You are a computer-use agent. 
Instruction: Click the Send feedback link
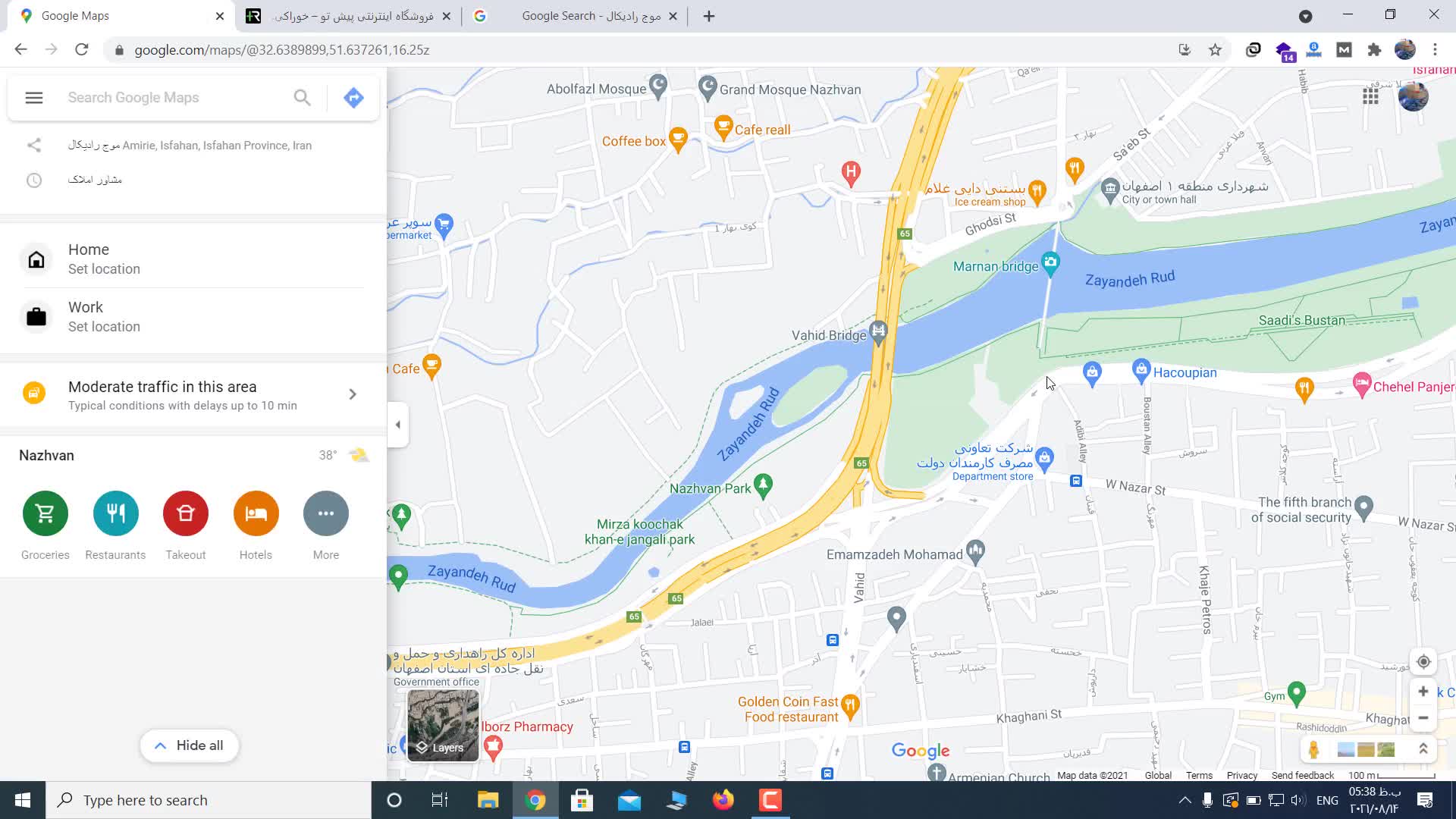(1302, 775)
